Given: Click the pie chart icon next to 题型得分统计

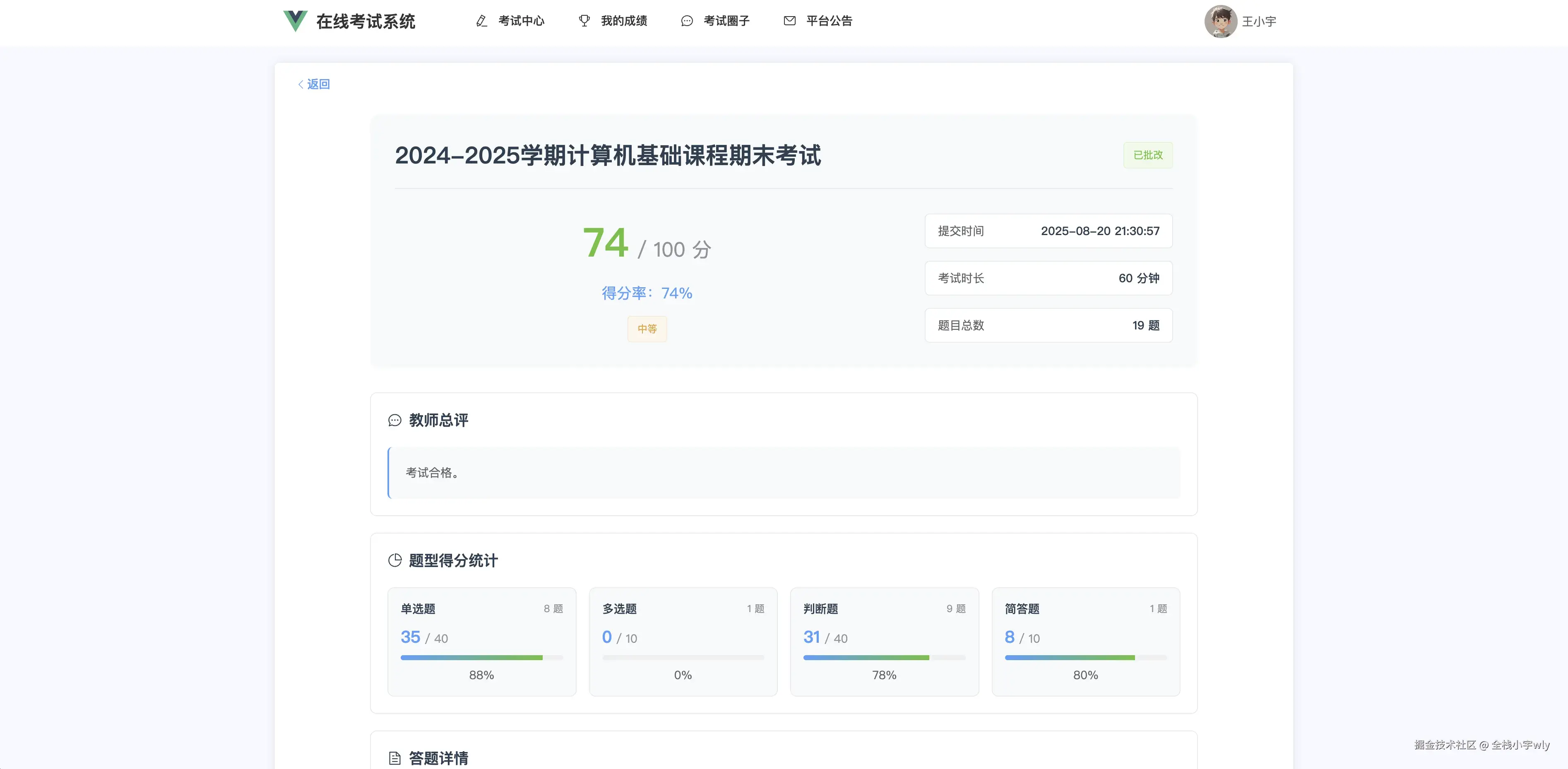Looking at the screenshot, I should (395, 560).
